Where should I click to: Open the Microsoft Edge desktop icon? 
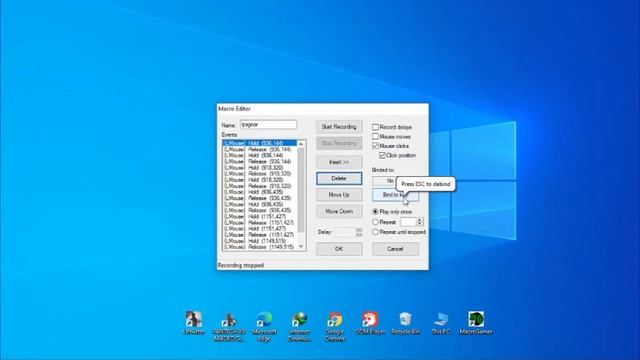tap(264, 327)
